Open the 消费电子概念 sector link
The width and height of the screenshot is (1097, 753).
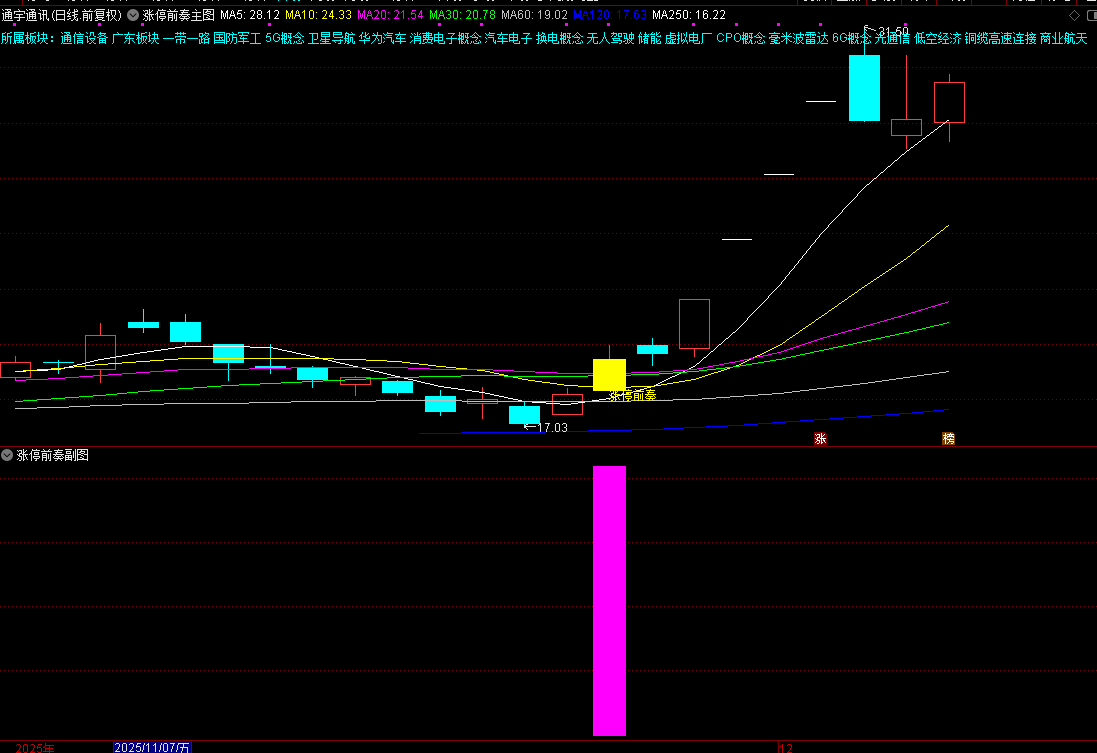pyautogui.click(x=446, y=38)
